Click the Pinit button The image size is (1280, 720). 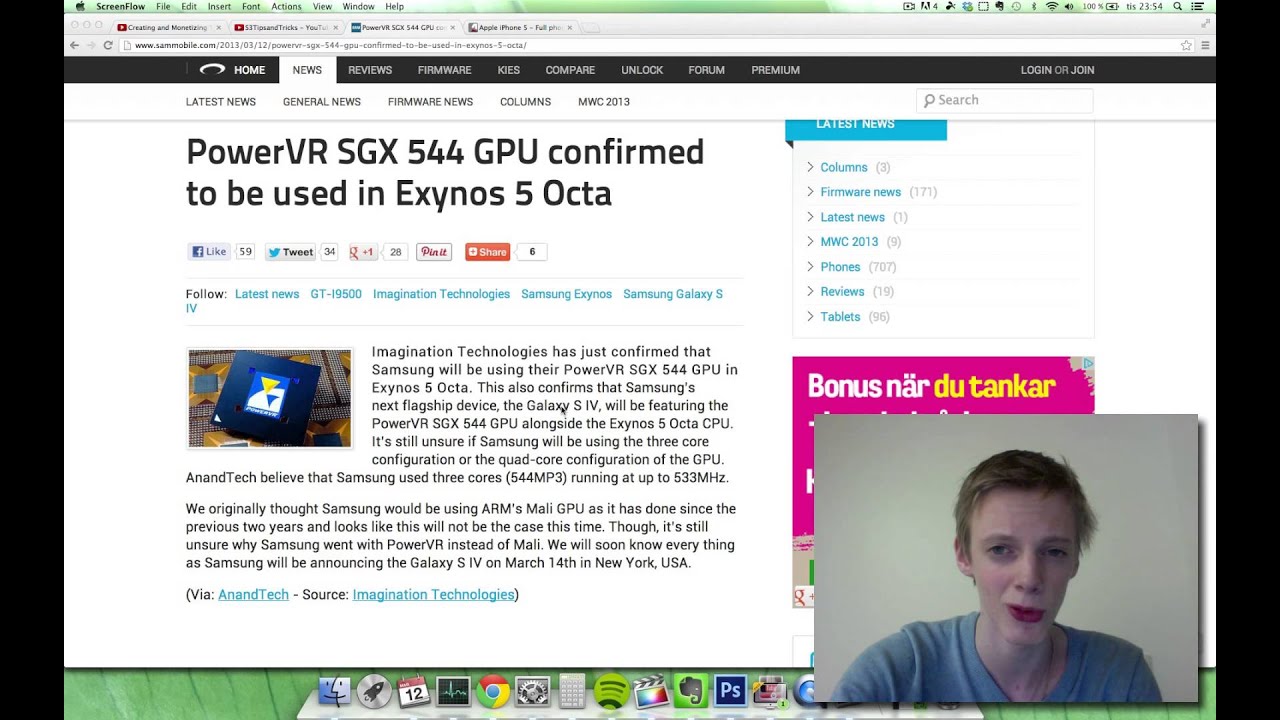click(x=434, y=252)
